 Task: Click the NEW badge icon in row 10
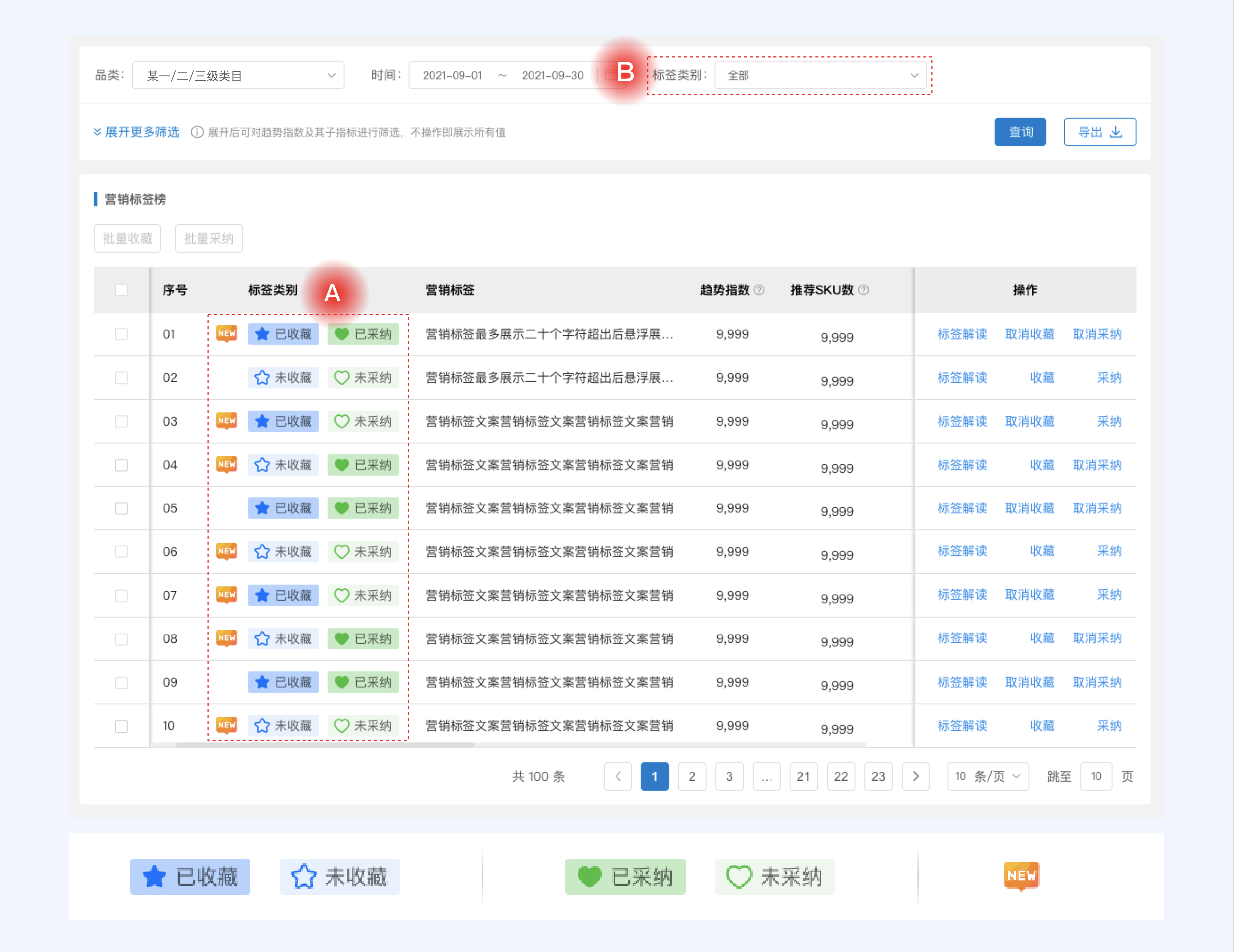point(227,725)
